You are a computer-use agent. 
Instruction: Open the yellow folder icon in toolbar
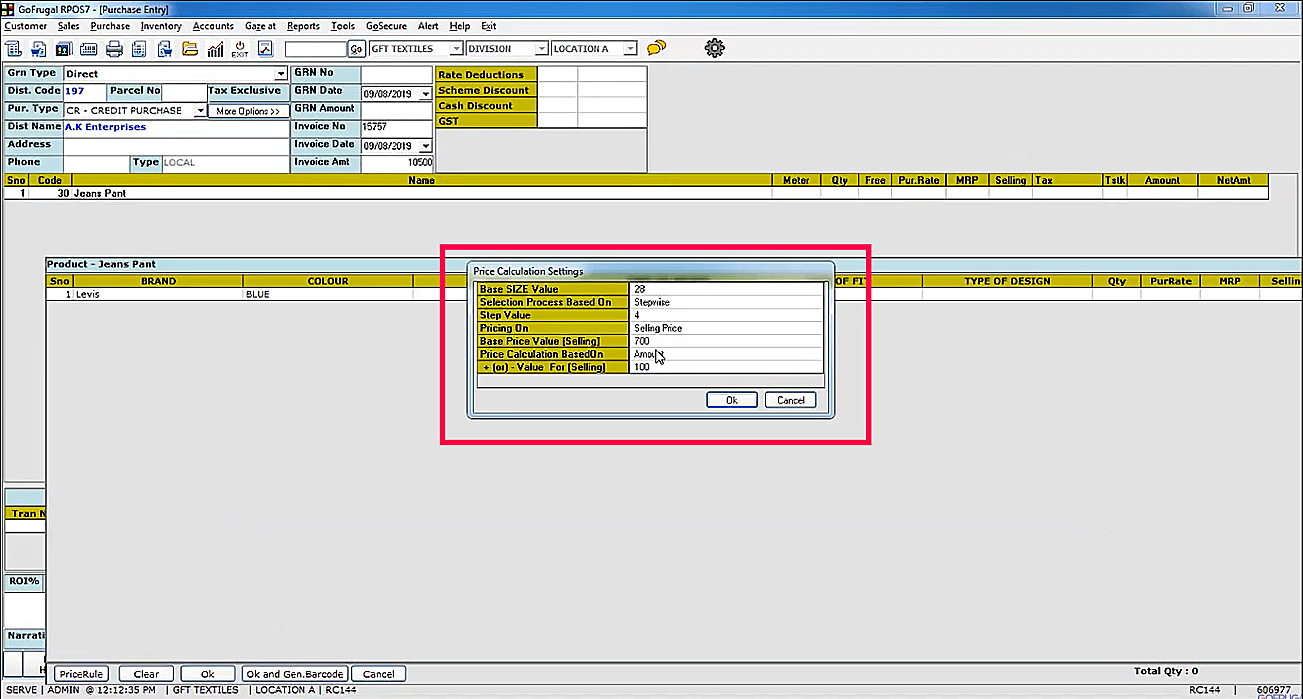tap(190, 49)
